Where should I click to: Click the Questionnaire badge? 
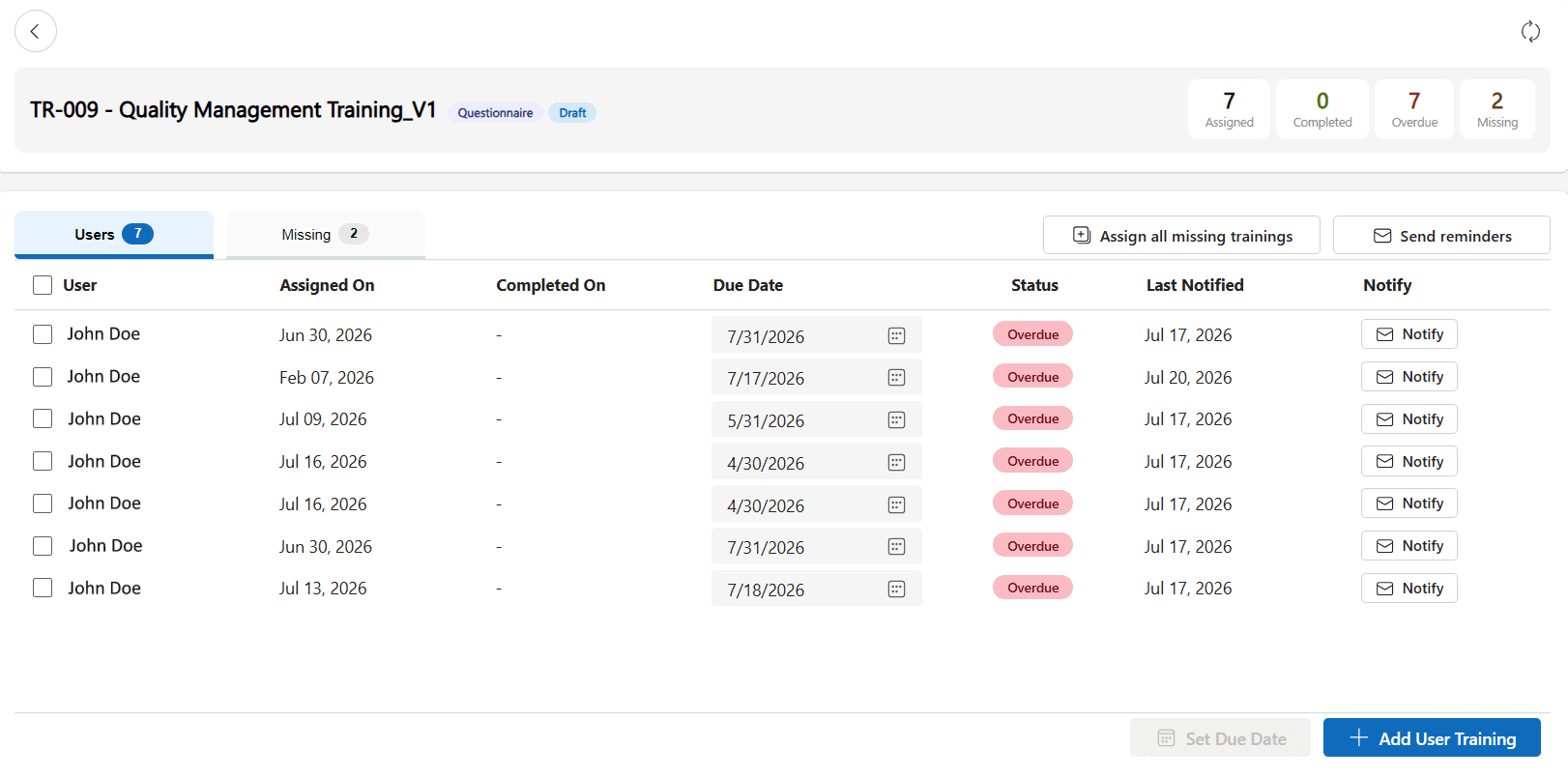[495, 113]
